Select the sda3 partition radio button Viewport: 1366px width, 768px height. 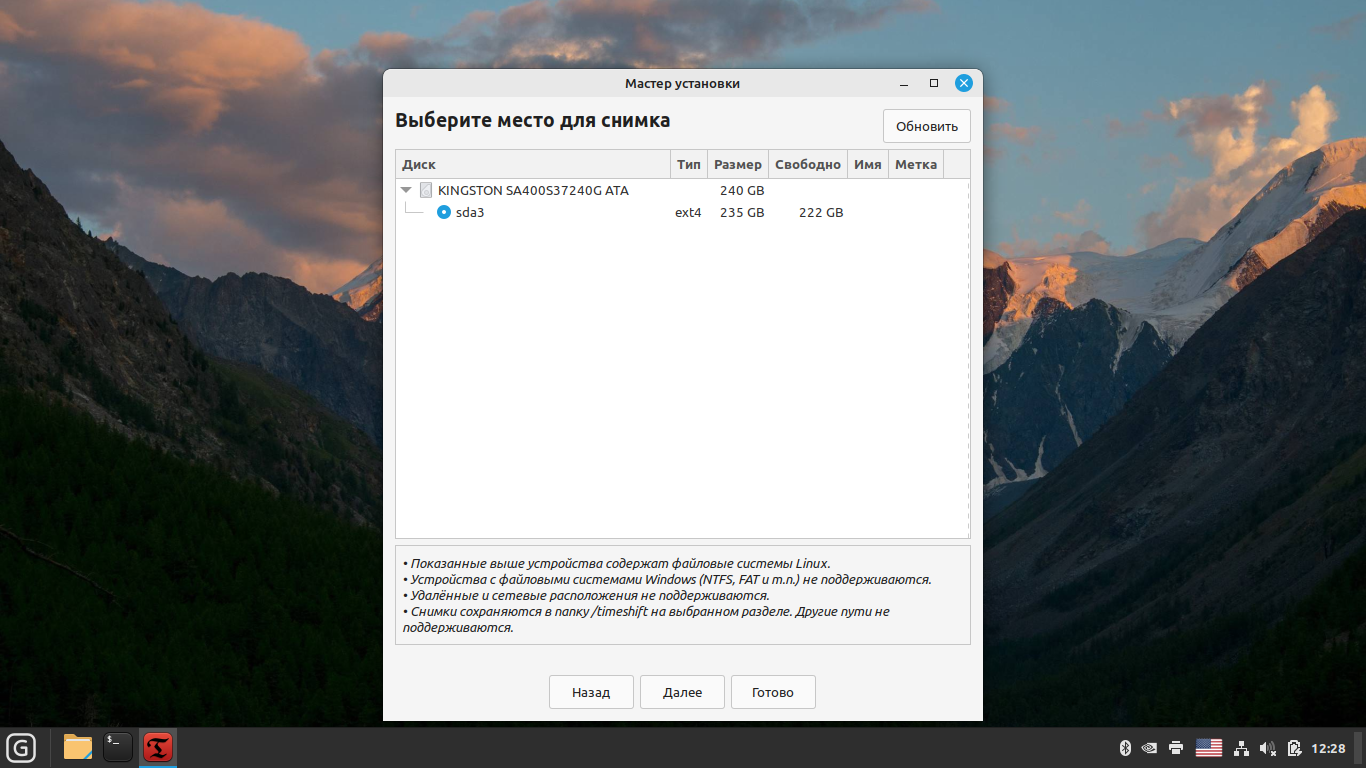point(444,212)
